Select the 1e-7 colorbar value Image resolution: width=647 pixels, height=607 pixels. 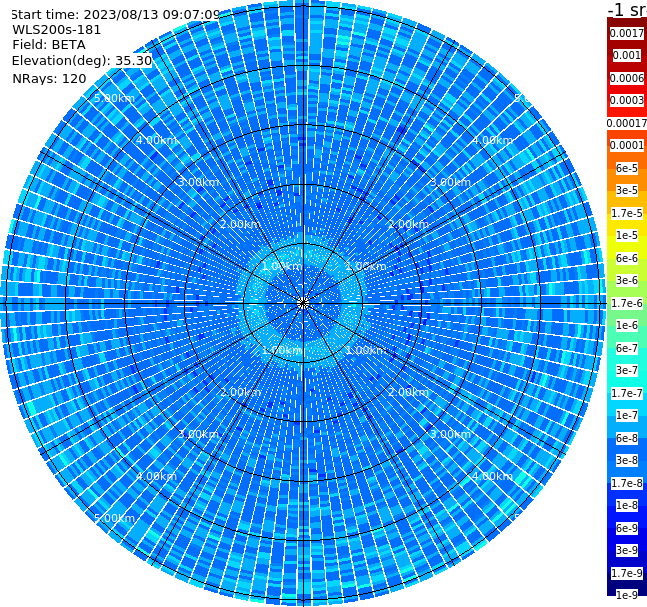pyautogui.click(x=627, y=415)
